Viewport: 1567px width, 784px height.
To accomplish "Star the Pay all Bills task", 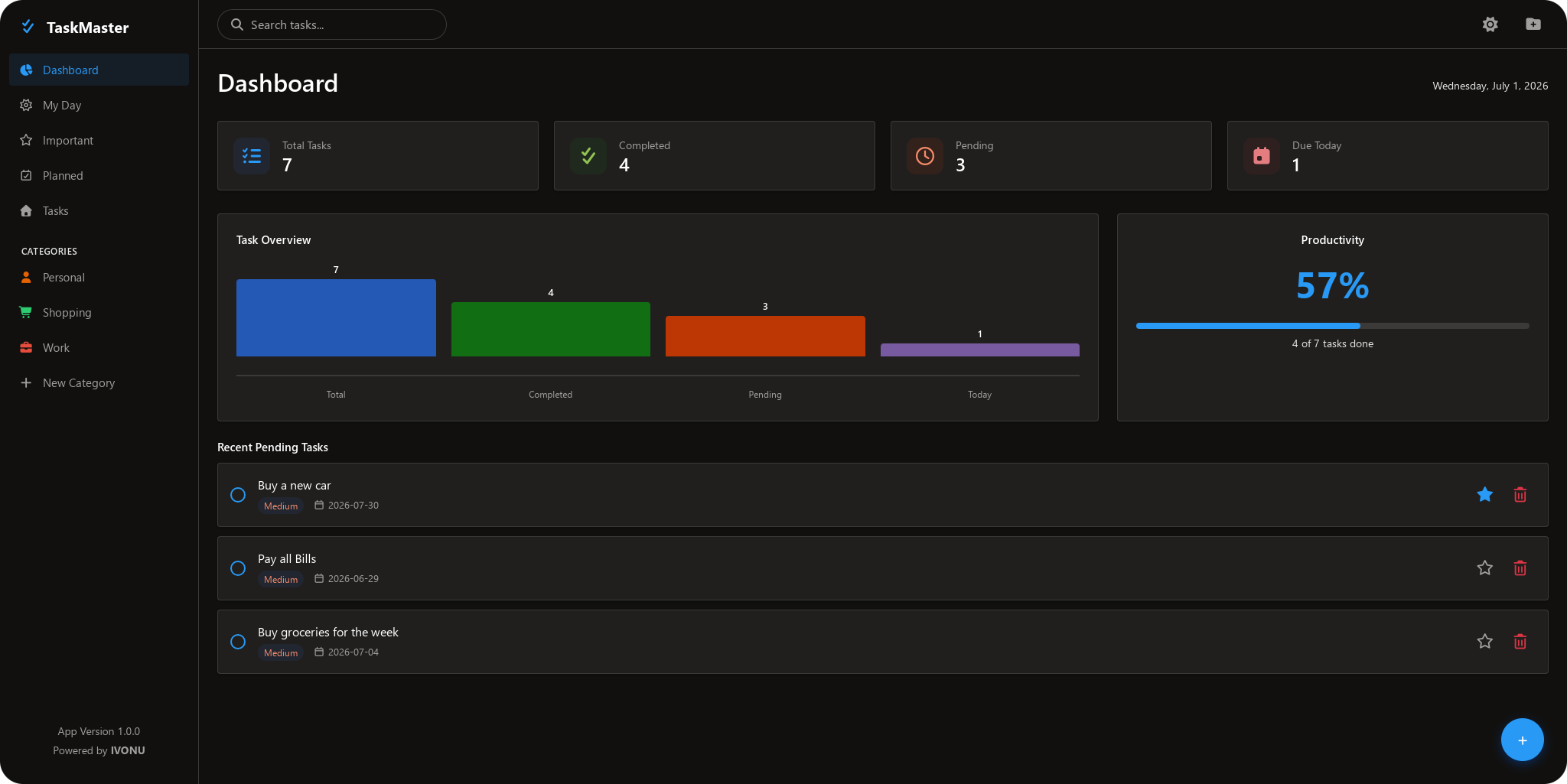I will [1485, 568].
